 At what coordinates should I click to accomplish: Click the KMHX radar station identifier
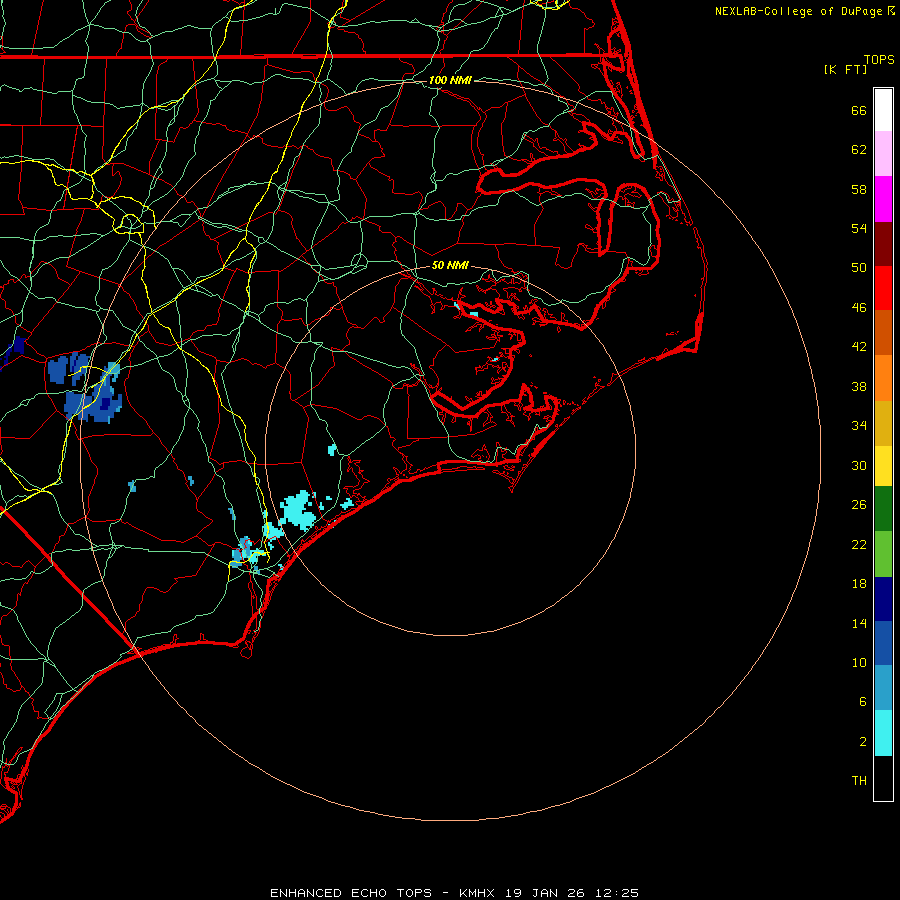(479, 893)
